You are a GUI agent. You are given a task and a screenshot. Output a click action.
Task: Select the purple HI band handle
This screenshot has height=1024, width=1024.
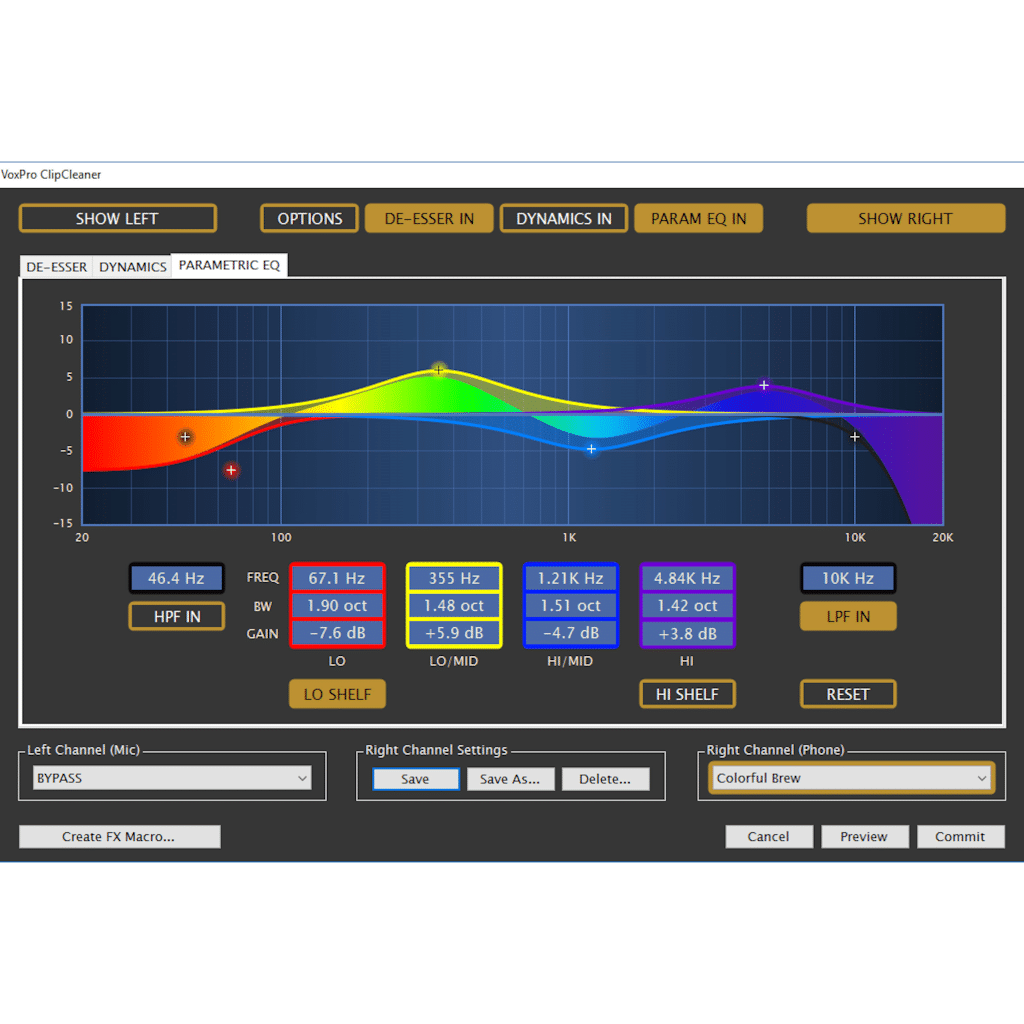tap(764, 385)
